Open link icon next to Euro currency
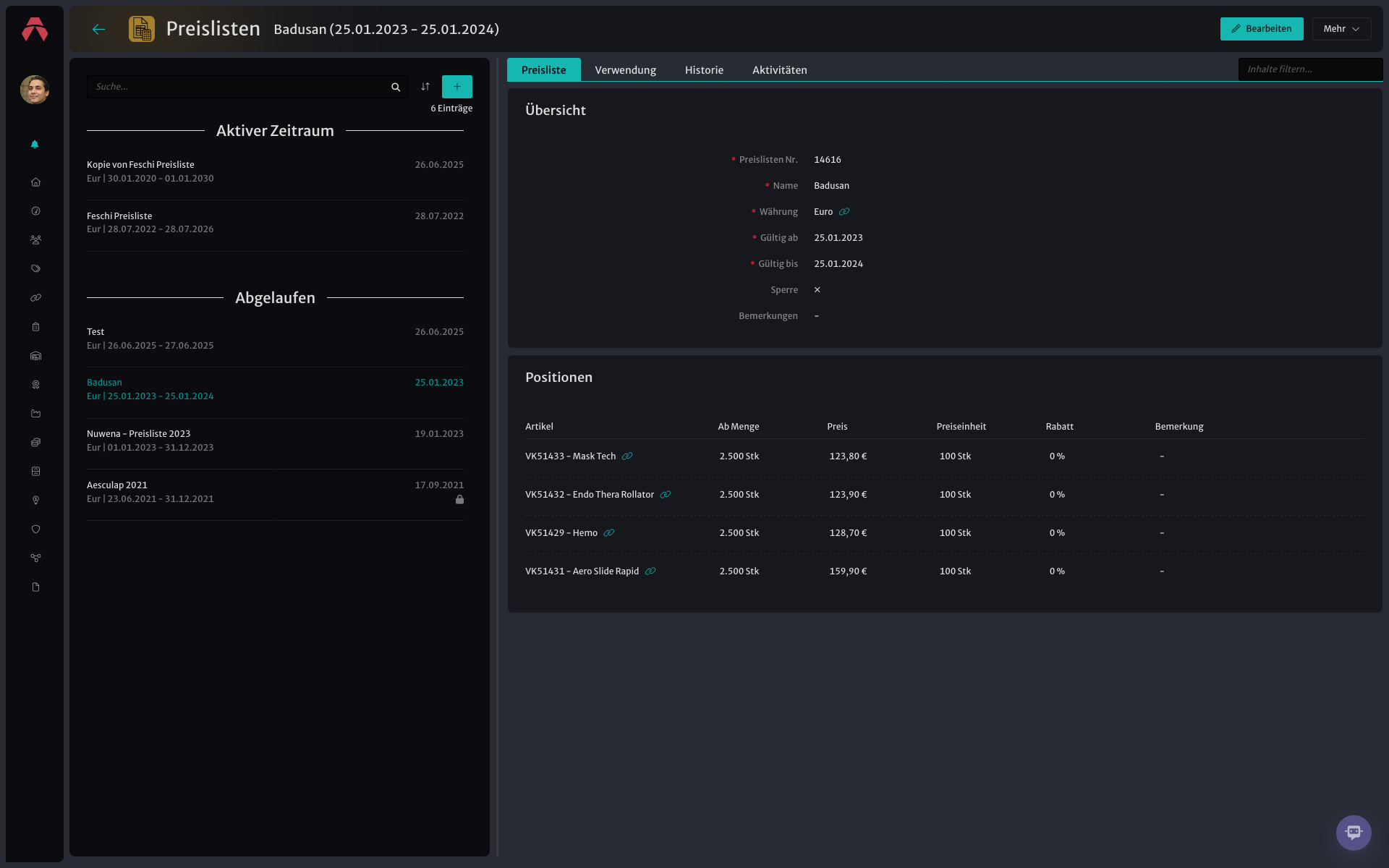Viewport: 1389px width, 868px height. [x=844, y=212]
